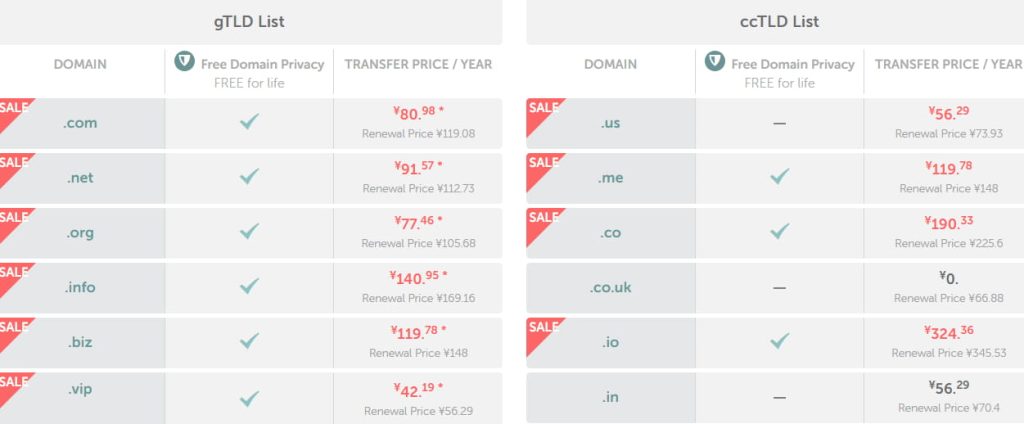Viewport: 1024px width, 424px height.
Task: Choose the .in domain entry
Action: [x=610, y=396]
